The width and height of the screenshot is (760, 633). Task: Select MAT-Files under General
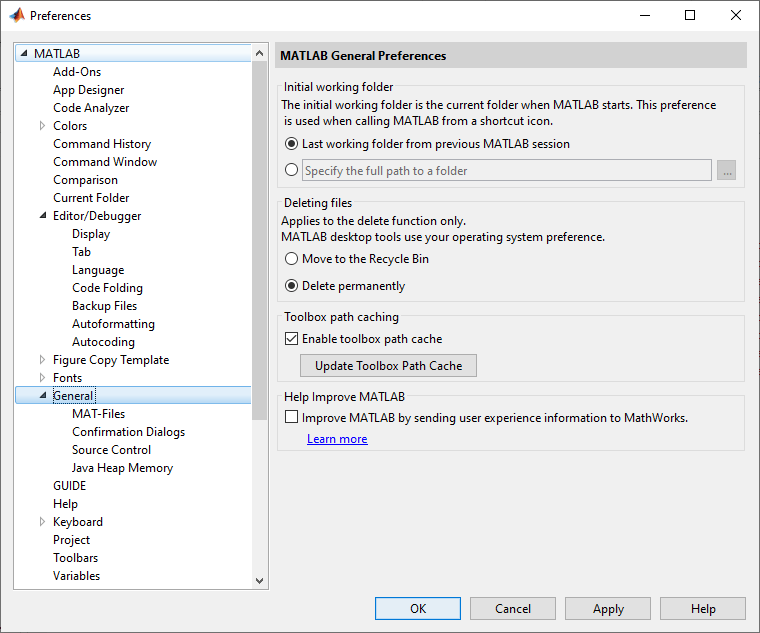point(98,413)
